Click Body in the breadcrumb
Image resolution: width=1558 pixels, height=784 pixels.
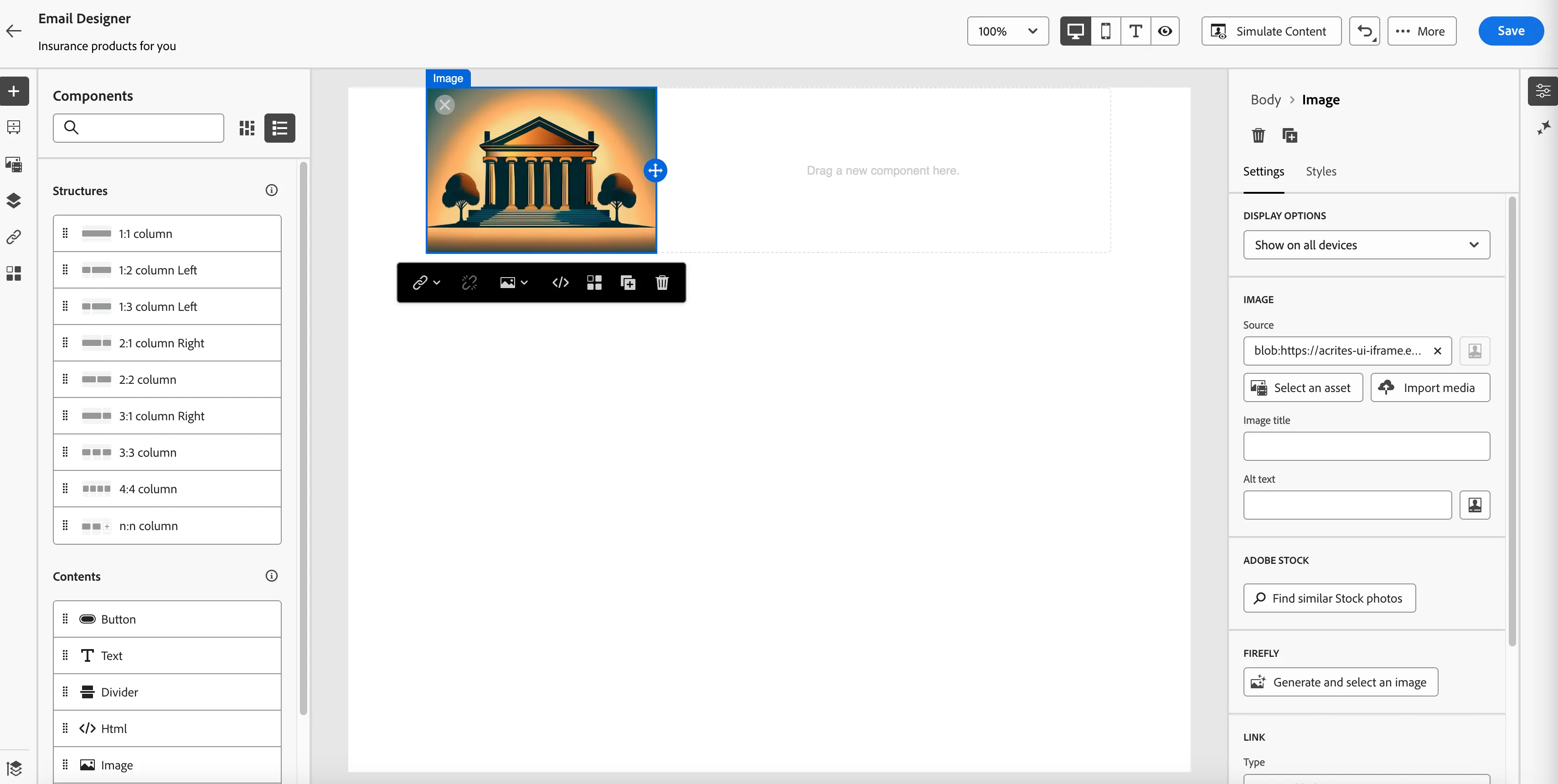pos(1265,100)
